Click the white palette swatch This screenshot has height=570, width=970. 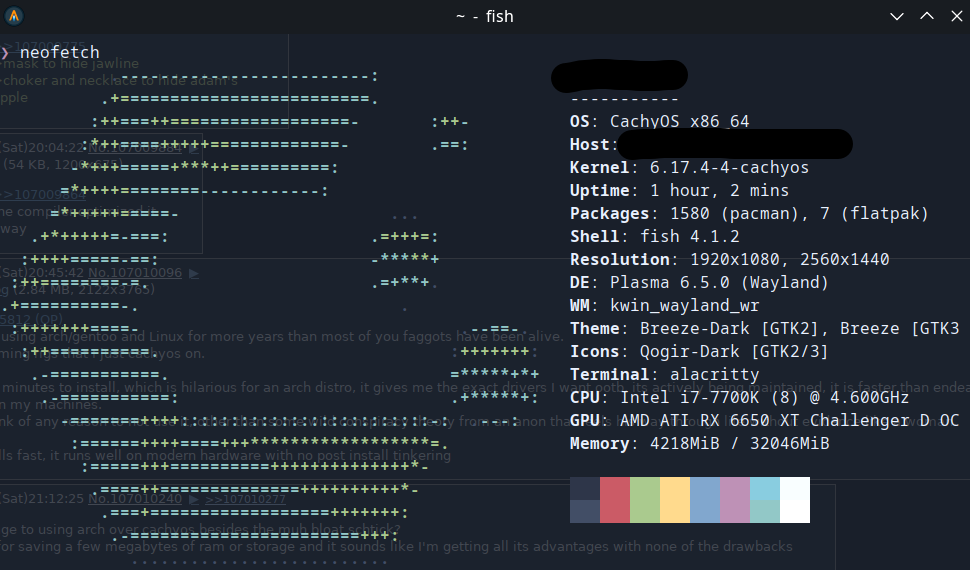pos(795,500)
